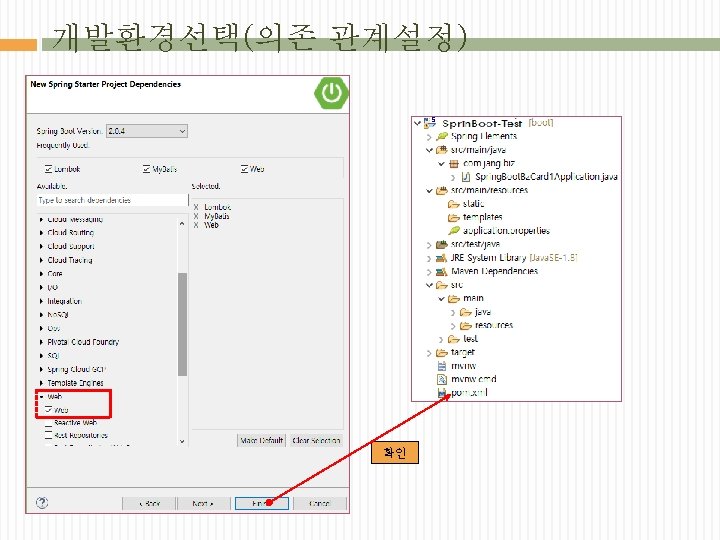Click the dependency search input field
Viewport: 720px width, 540px height.
(x=112, y=200)
